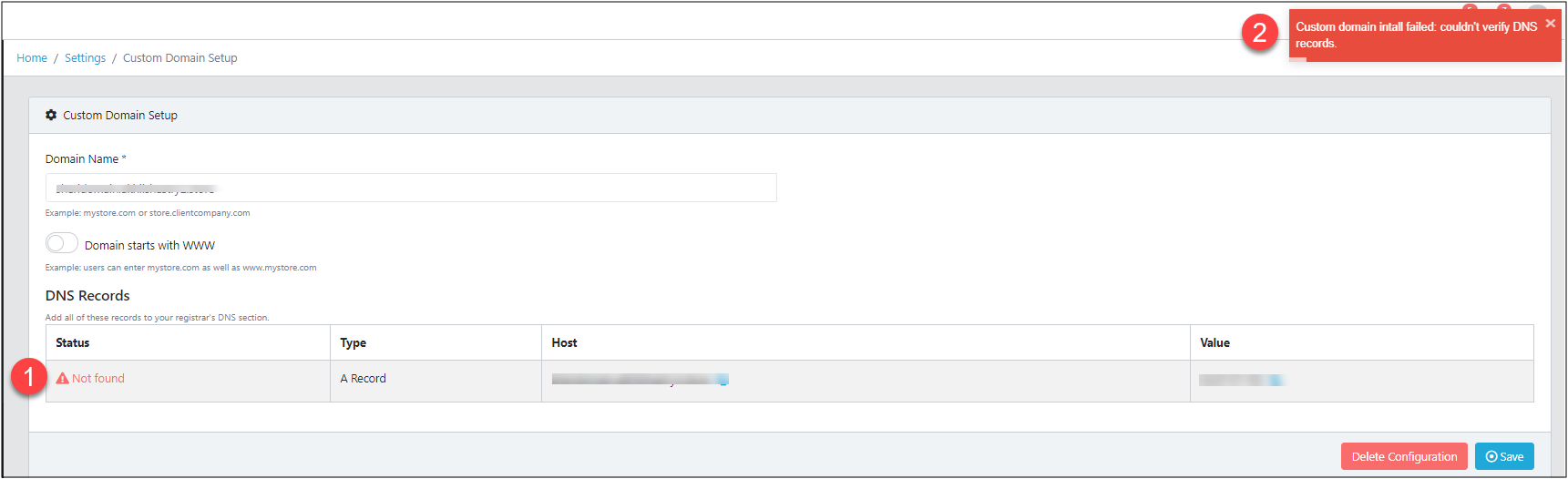Click the blurred DNS record value cell
The width and height of the screenshot is (1568, 479).
coord(1361,381)
